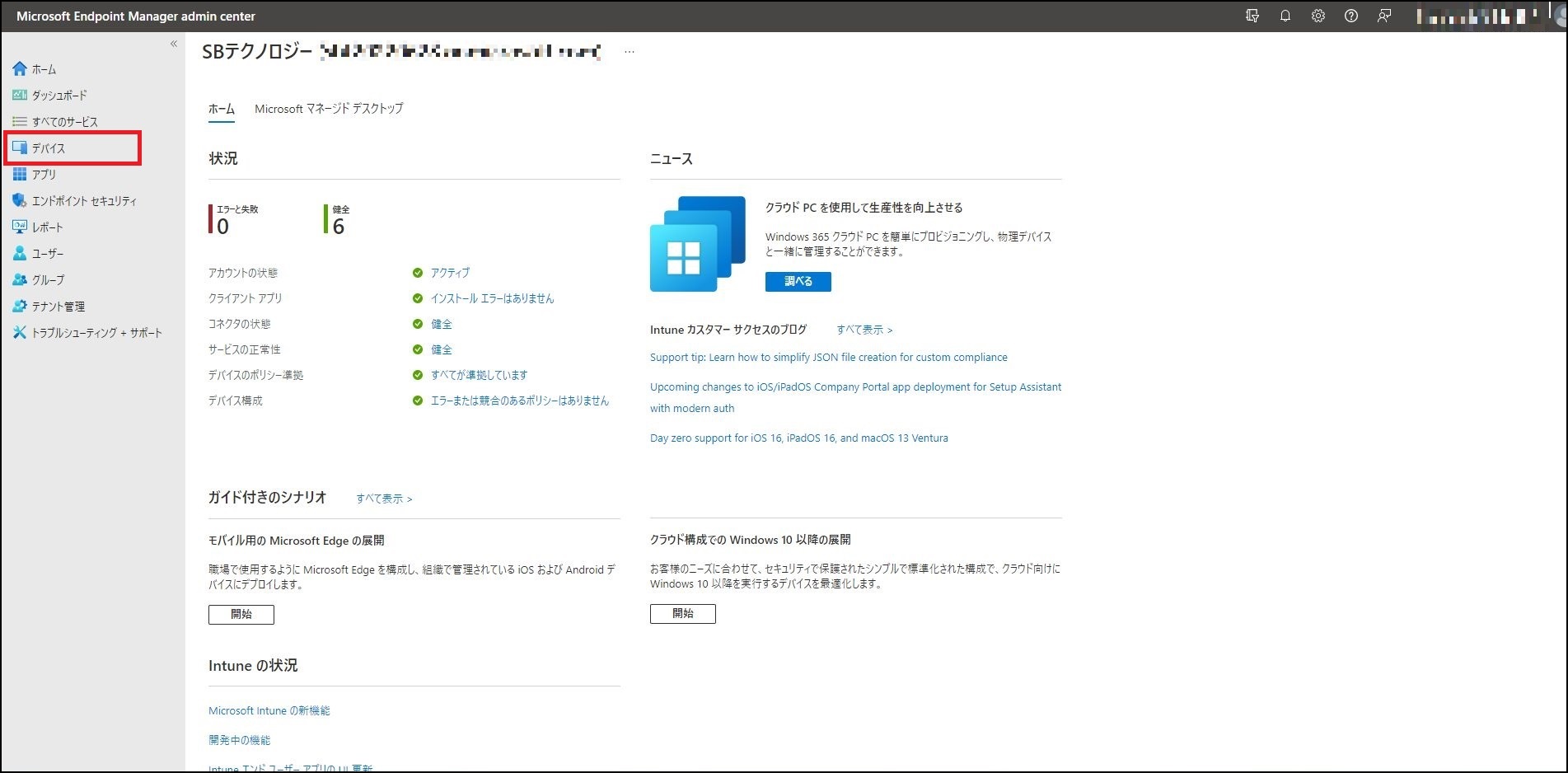Click the エラーと失敗 count tile
1568x773 pixels.
(234, 219)
